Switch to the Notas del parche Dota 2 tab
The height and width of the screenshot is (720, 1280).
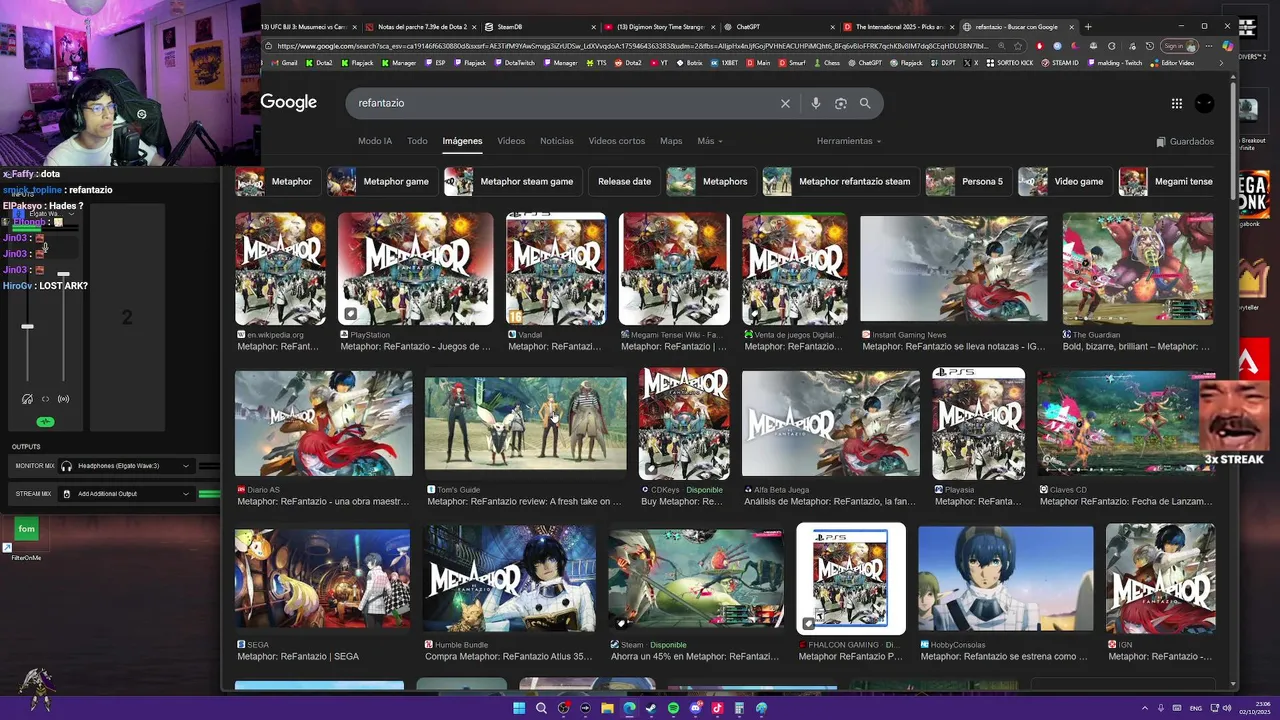pyautogui.click(x=419, y=27)
